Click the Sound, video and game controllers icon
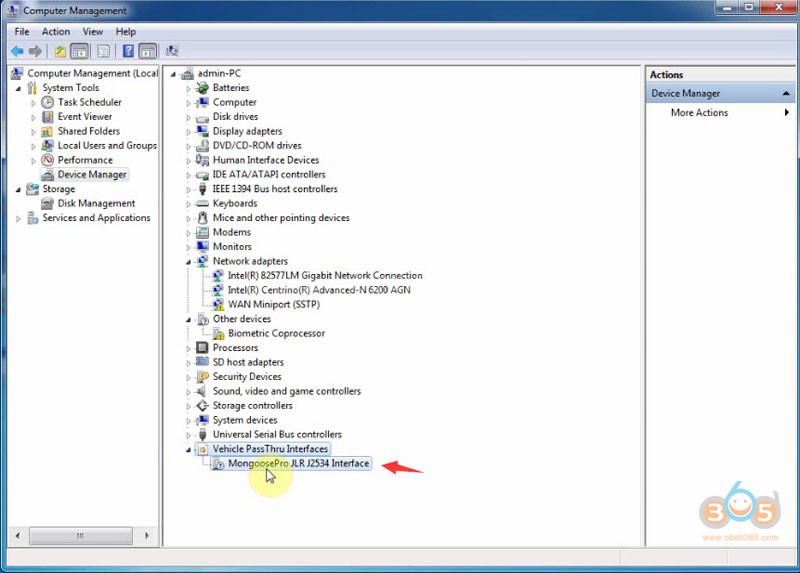The width and height of the screenshot is (800, 573). coord(203,391)
